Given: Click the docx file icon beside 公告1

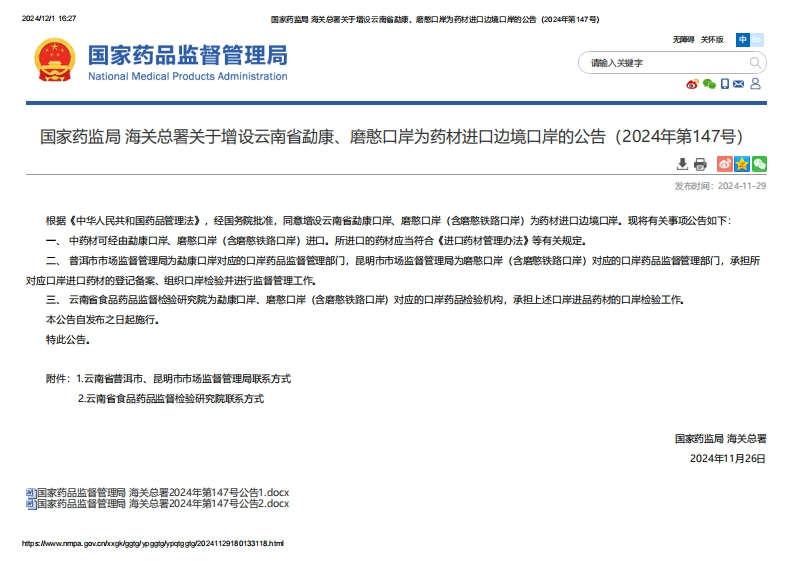Looking at the screenshot, I should click(x=30, y=493).
